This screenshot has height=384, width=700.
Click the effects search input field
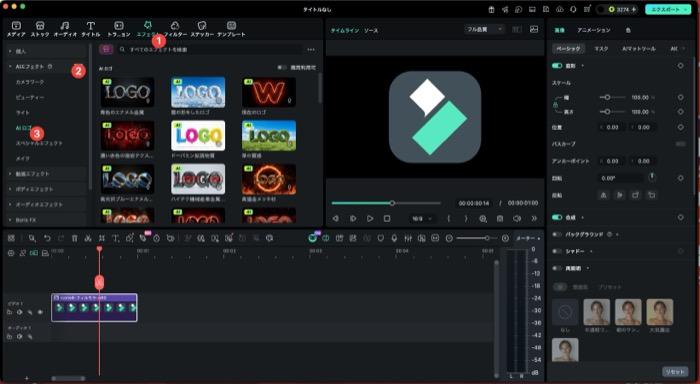pyautogui.click(x=211, y=50)
